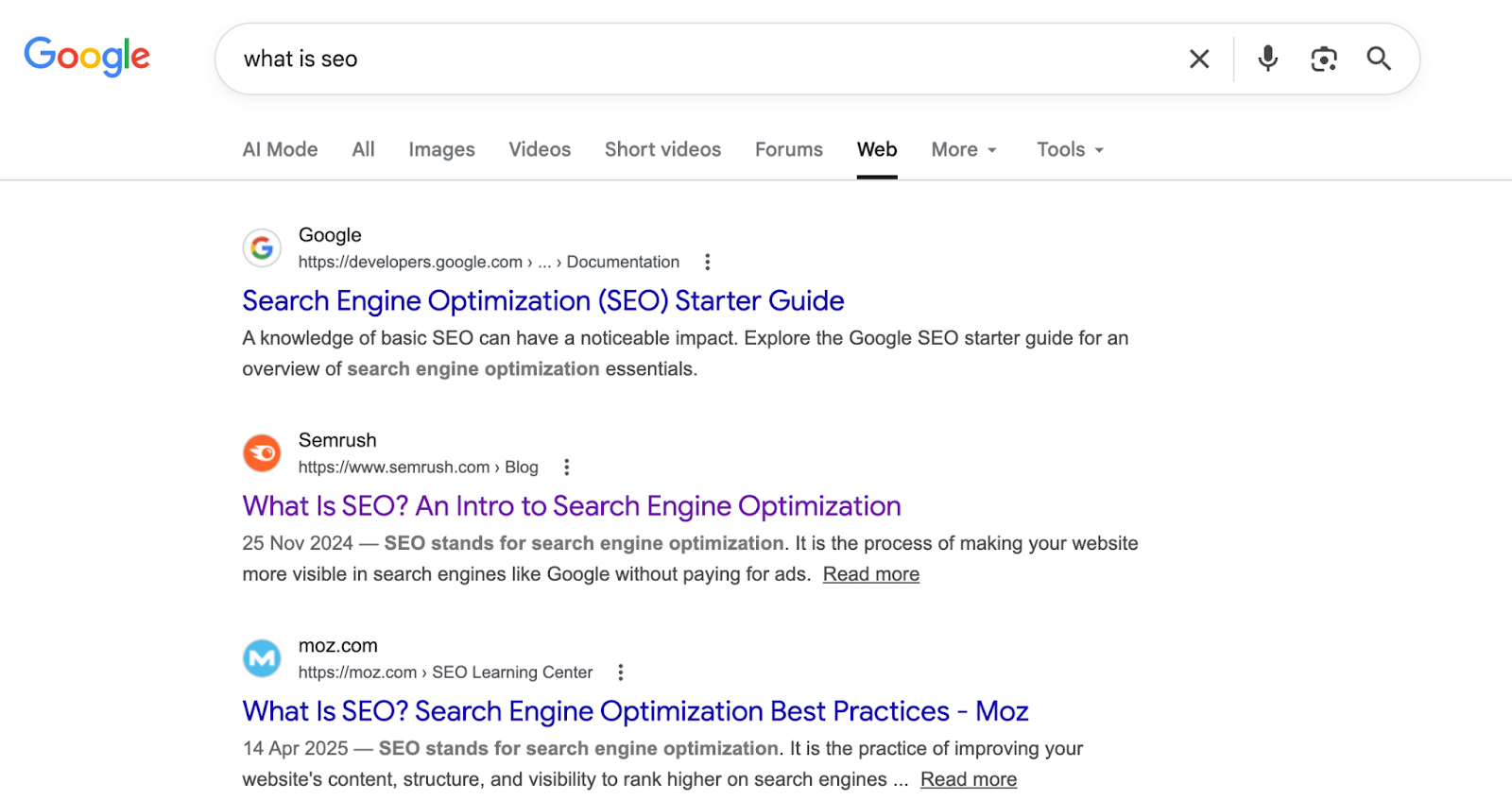The width and height of the screenshot is (1512, 800).
Task: Select the Web tab
Action: click(x=877, y=149)
